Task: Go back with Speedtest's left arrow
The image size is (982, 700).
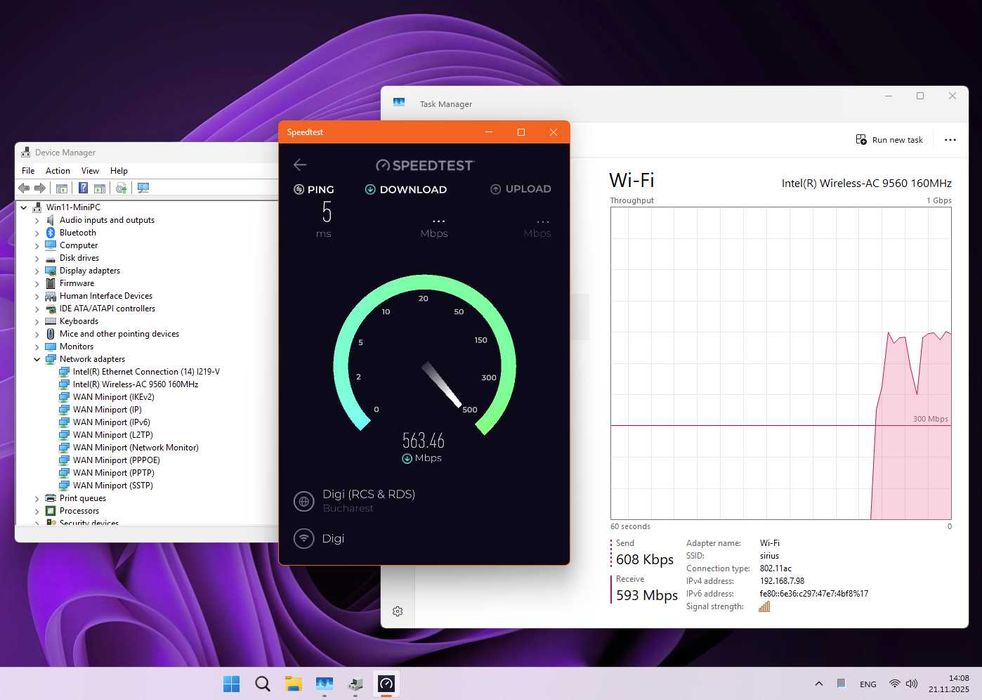Action: pos(300,165)
